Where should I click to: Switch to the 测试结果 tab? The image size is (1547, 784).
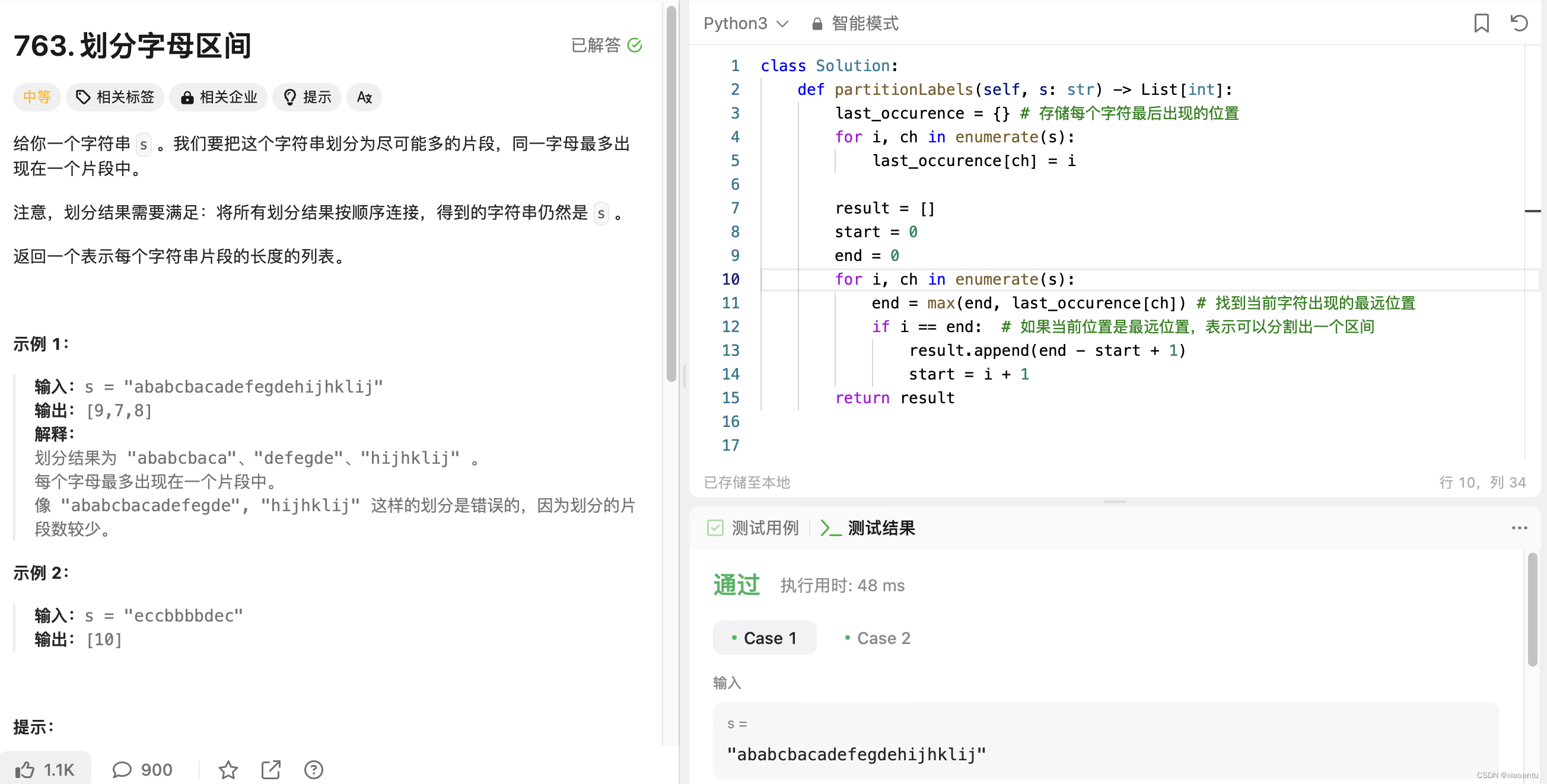tap(868, 528)
